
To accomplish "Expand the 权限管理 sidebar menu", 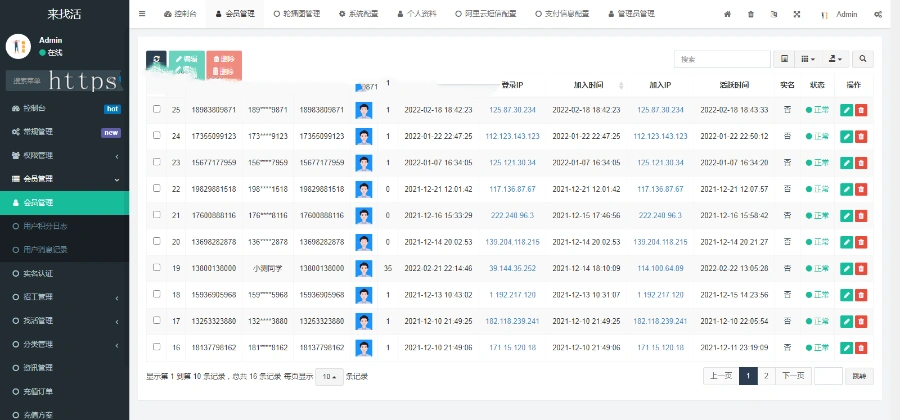I will [x=64, y=155].
